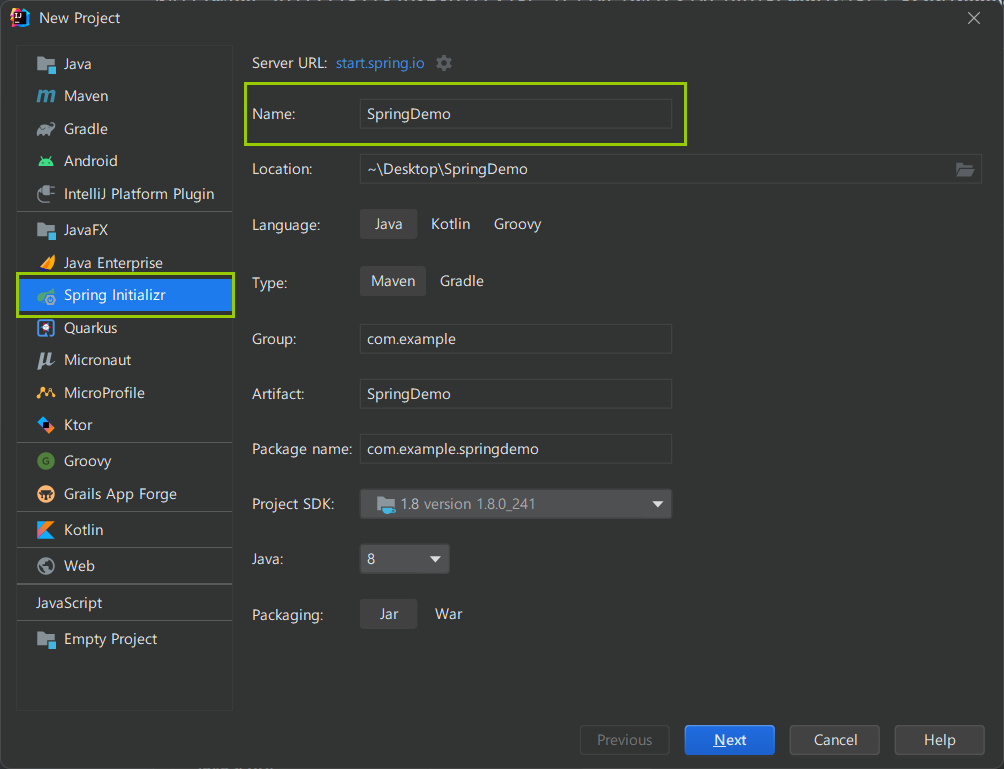Image resolution: width=1004 pixels, height=769 pixels.
Task: Click the Grails App Forge icon
Action: [x=46, y=494]
